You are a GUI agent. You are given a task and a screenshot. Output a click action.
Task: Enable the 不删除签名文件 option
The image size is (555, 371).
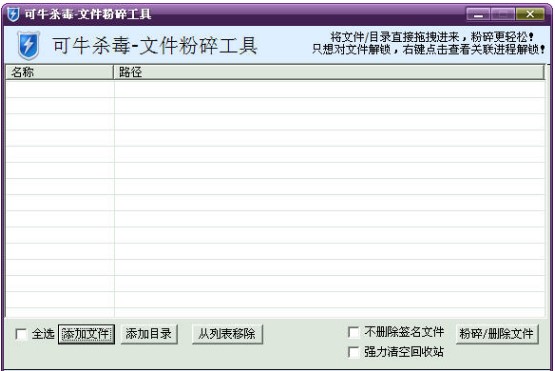tap(354, 332)
